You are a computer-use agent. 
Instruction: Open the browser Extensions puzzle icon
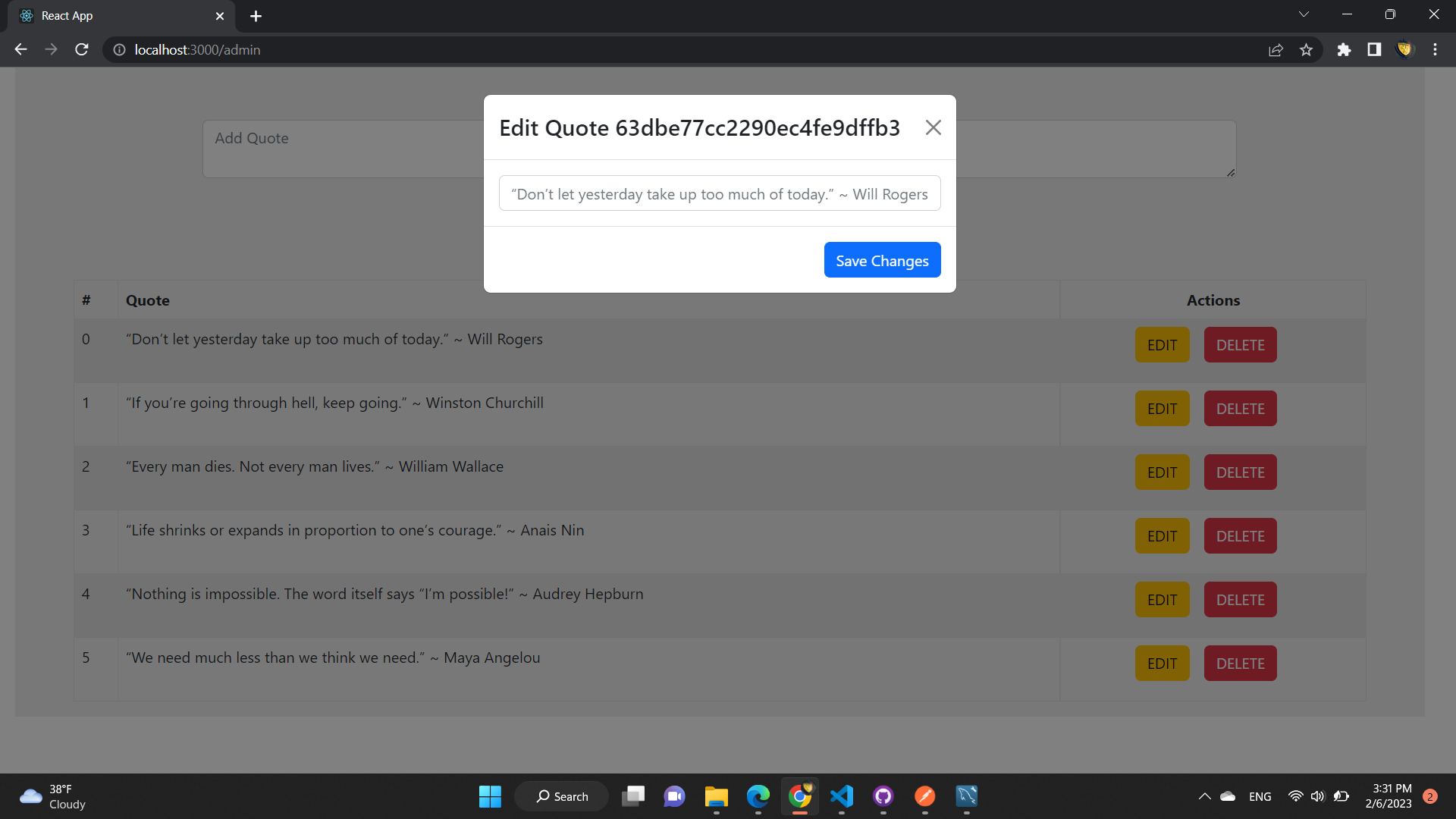click(x=1344, y=49)
